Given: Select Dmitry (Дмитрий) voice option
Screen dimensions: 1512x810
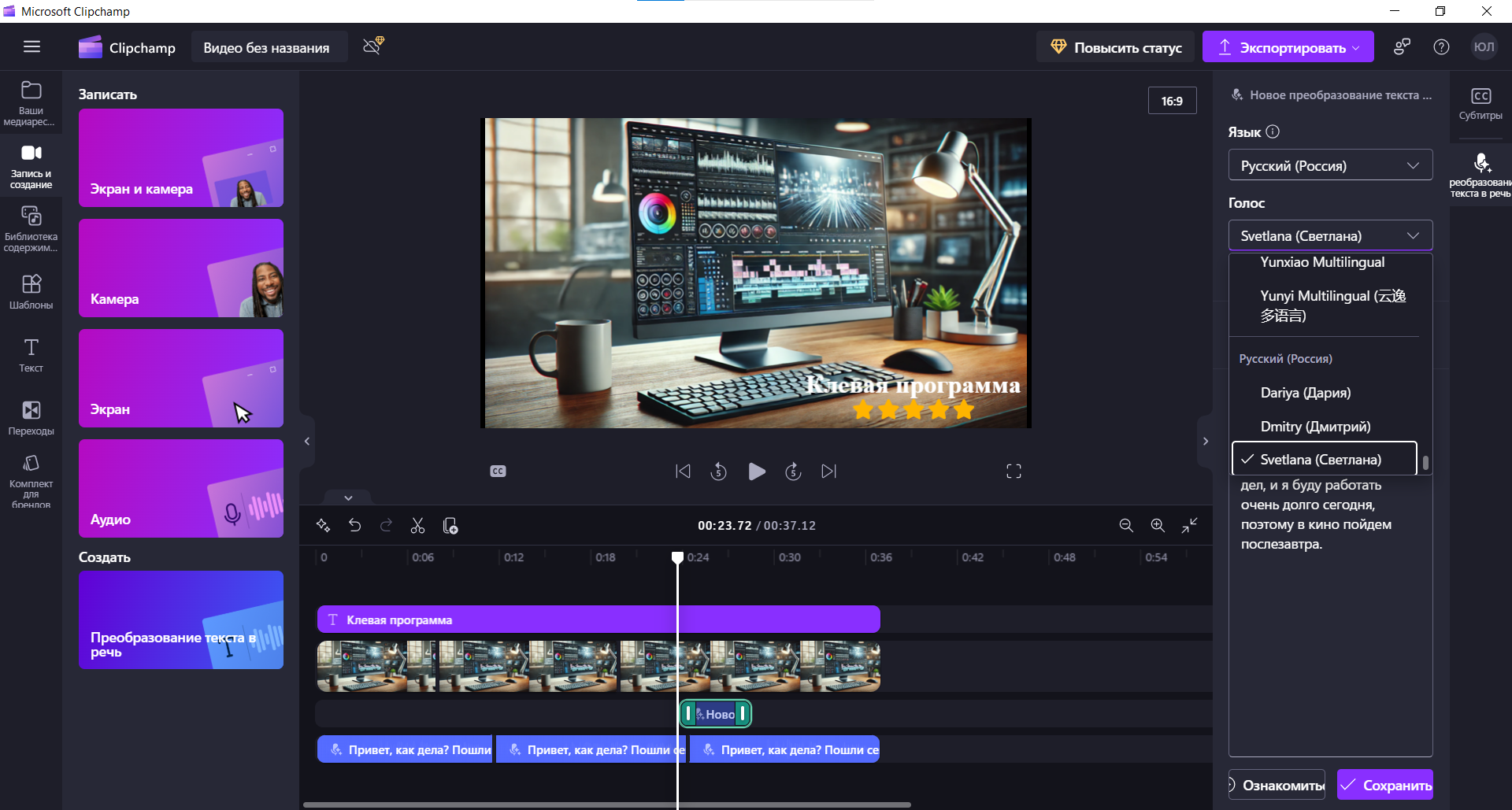Looking at the screenshot, I should tap(1315, 427).
